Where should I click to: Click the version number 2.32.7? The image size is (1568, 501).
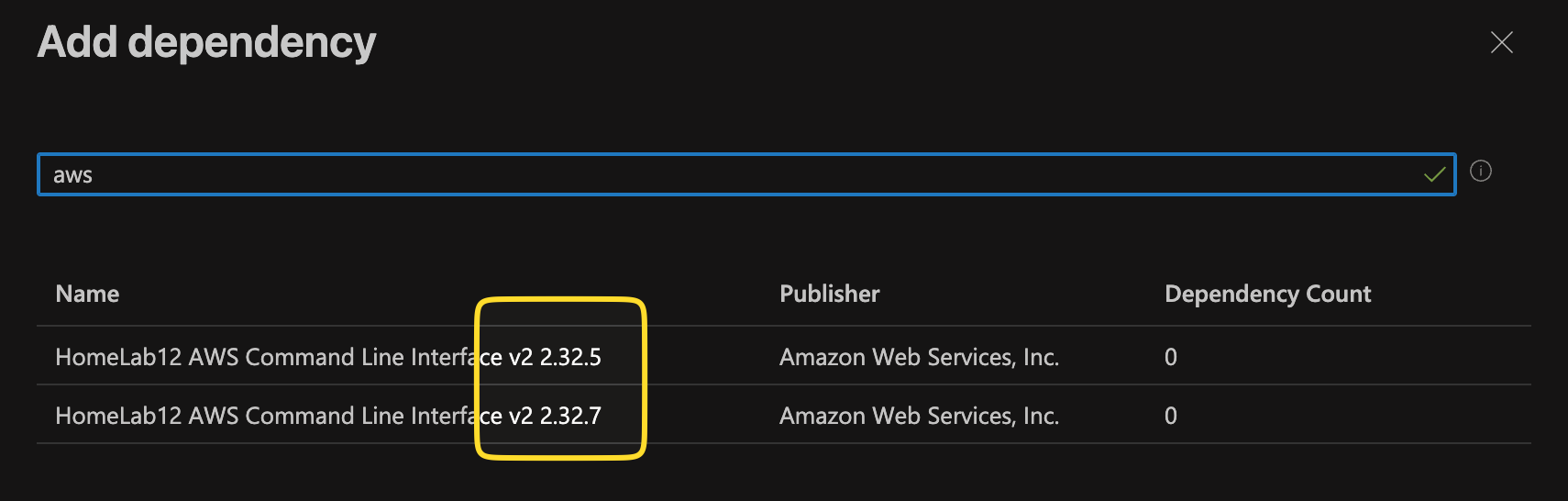click(x=570, y=416)
